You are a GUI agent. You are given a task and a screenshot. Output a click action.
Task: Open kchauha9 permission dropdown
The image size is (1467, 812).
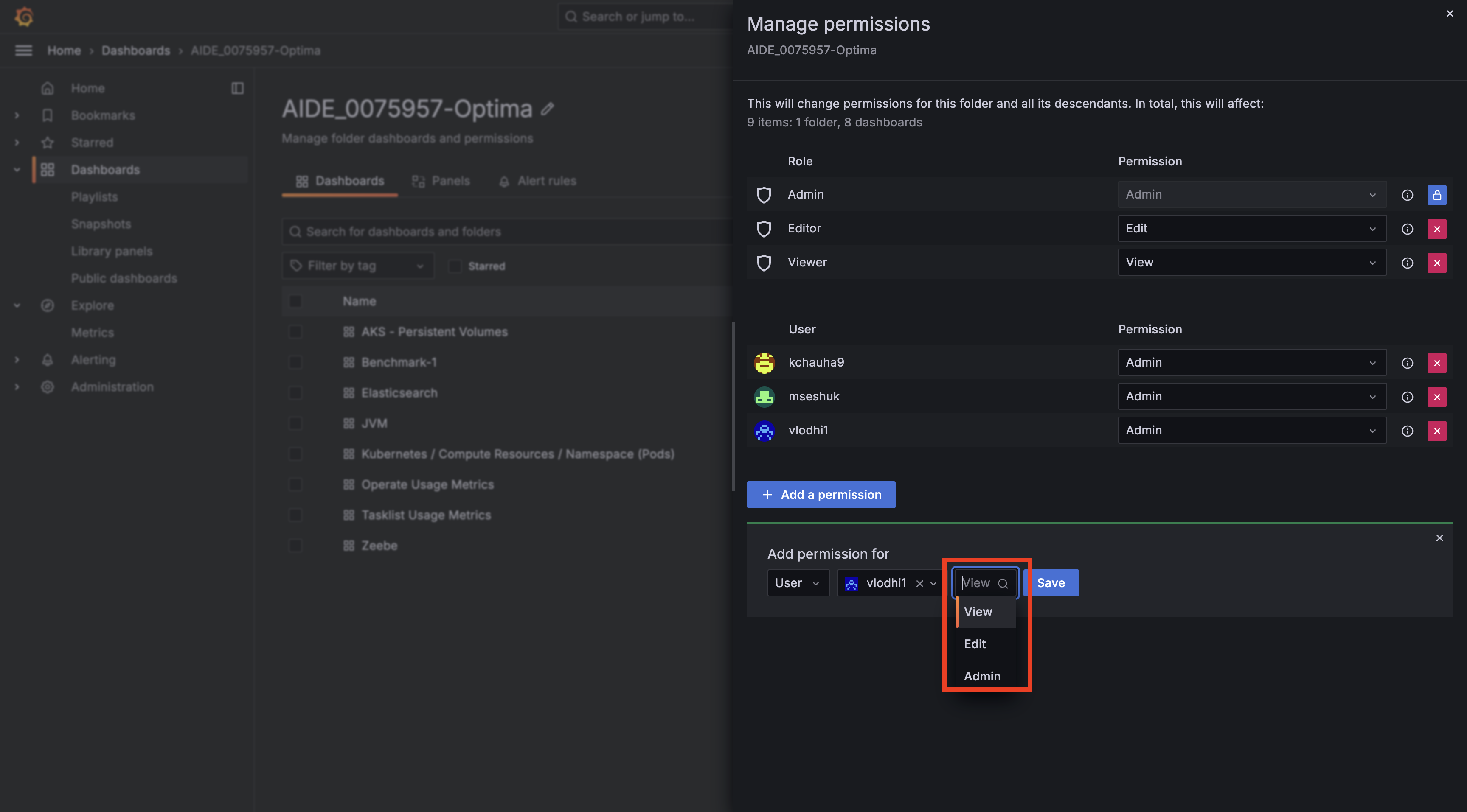pos(1252,362)
